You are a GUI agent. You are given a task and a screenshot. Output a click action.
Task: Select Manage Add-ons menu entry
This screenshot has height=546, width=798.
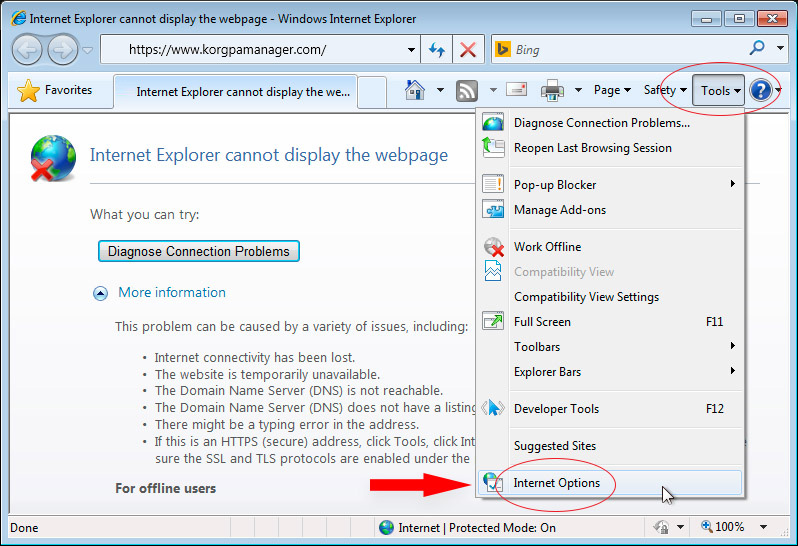tap(611, 210)
